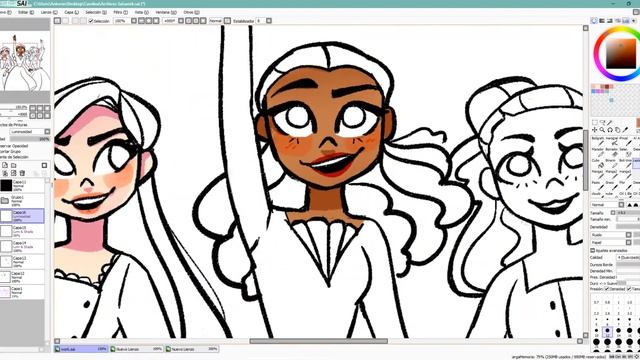Open the Filtro menu
The height and width of the screenshot is (360, 640).
(120, 12)
